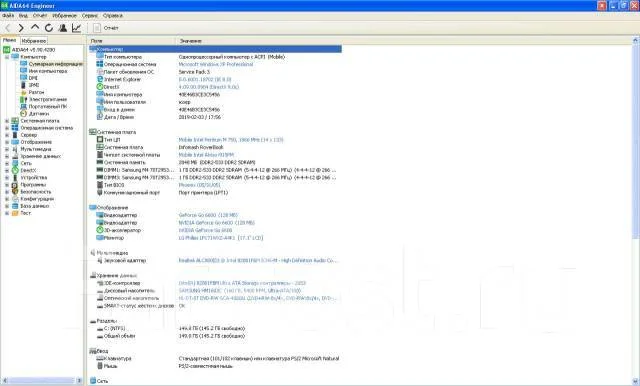The image size is (640, 386).
Task: Open the Internet Explorer version link
Action: (205, 80)
